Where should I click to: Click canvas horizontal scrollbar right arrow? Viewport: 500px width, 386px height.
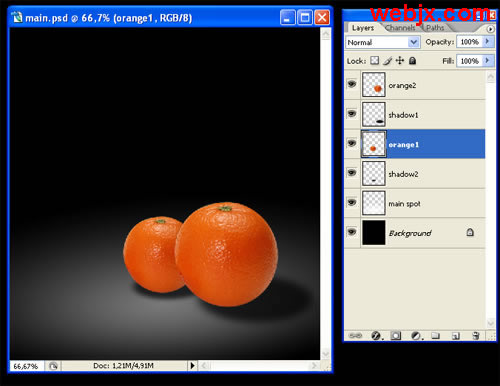point(313,366)
